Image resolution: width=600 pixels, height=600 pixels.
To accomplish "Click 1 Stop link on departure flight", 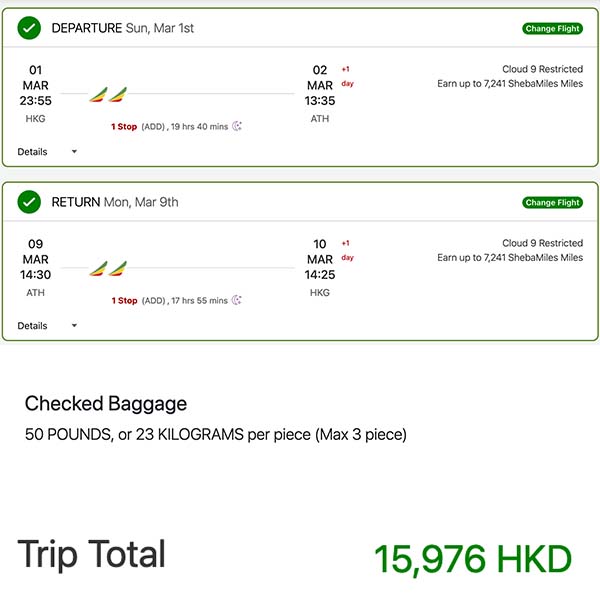I will pos(124,127).
